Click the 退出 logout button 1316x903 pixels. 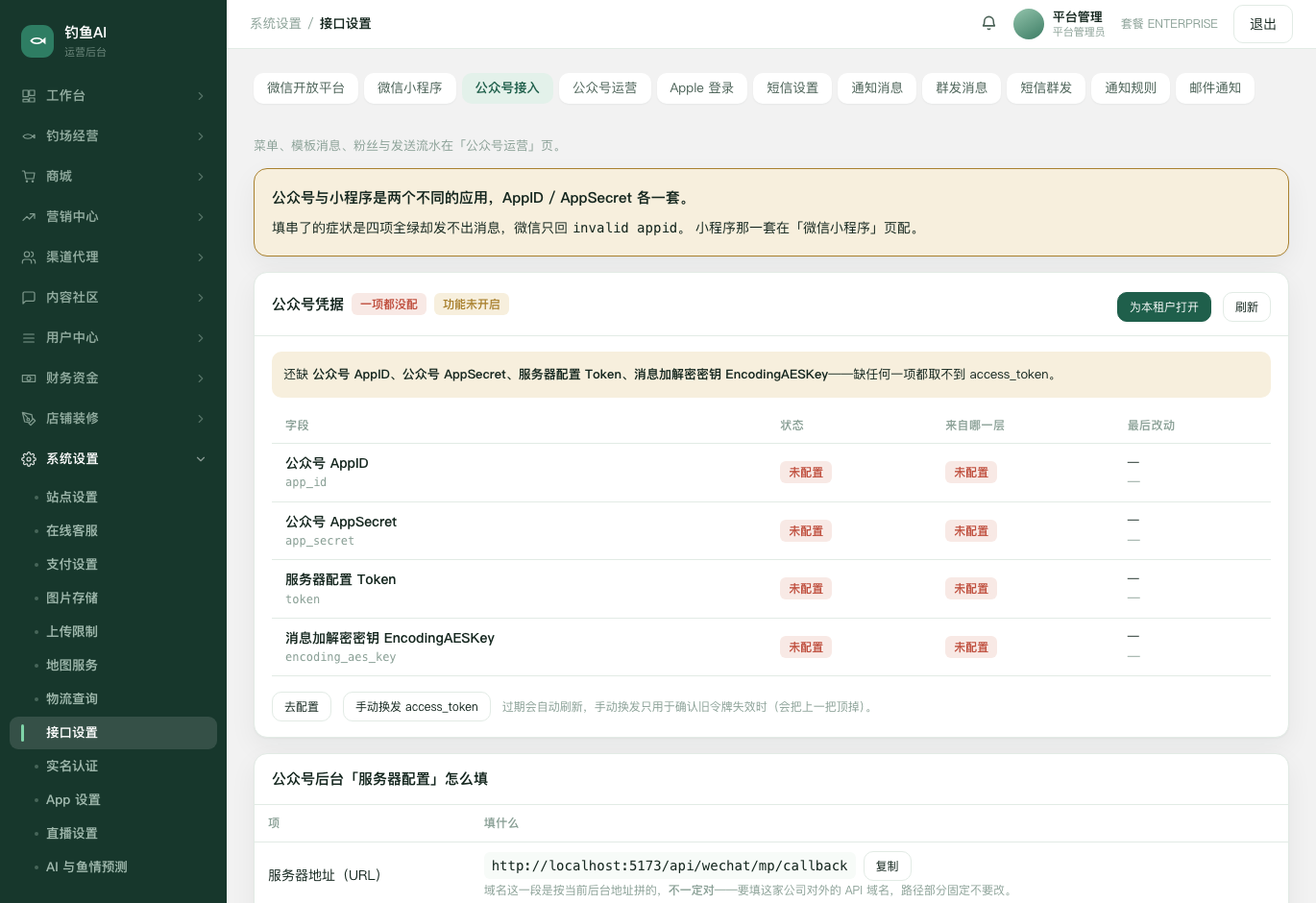click(x=1262, y=24)
